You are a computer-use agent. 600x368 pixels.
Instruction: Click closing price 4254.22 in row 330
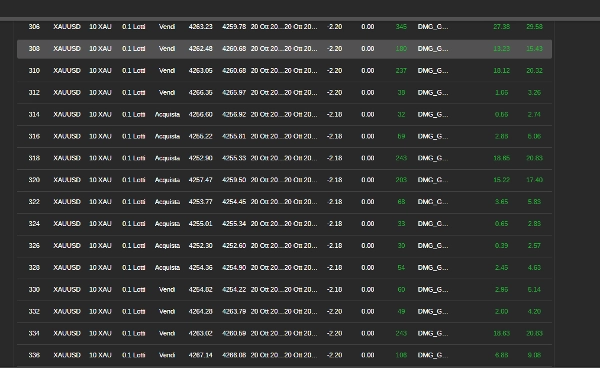234,290
